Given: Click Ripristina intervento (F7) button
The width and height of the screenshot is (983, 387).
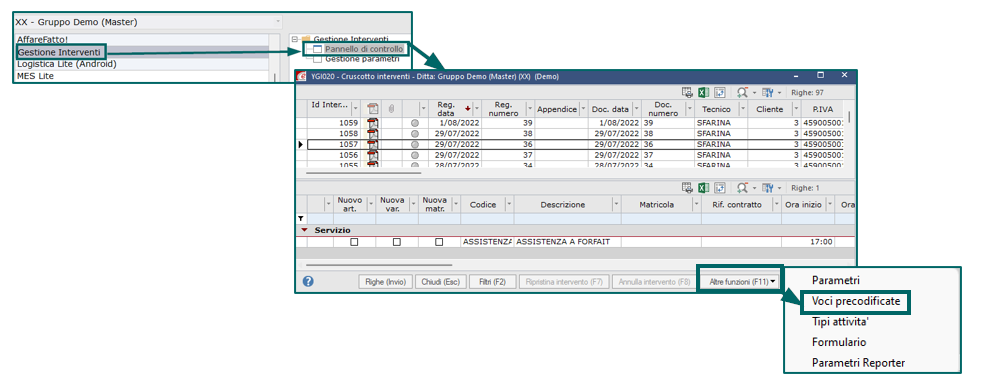Looking at the screenshot, I should pos(564,282).
